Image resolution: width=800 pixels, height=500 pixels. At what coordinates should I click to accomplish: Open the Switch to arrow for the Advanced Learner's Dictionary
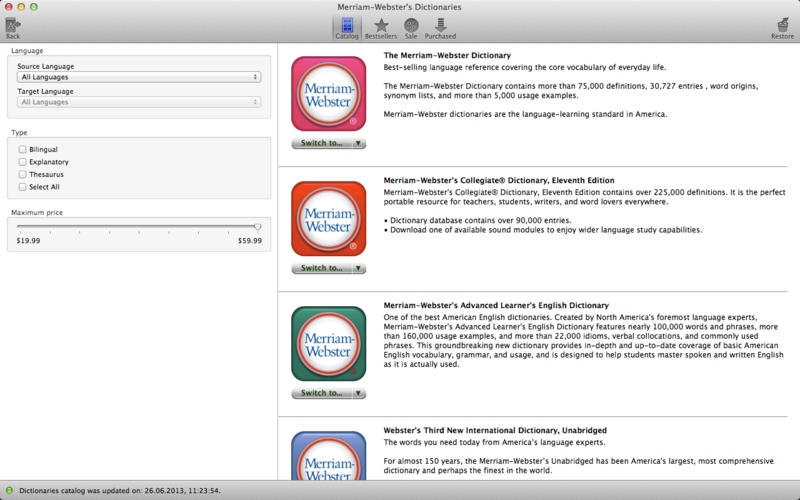[x=359, y=393]
